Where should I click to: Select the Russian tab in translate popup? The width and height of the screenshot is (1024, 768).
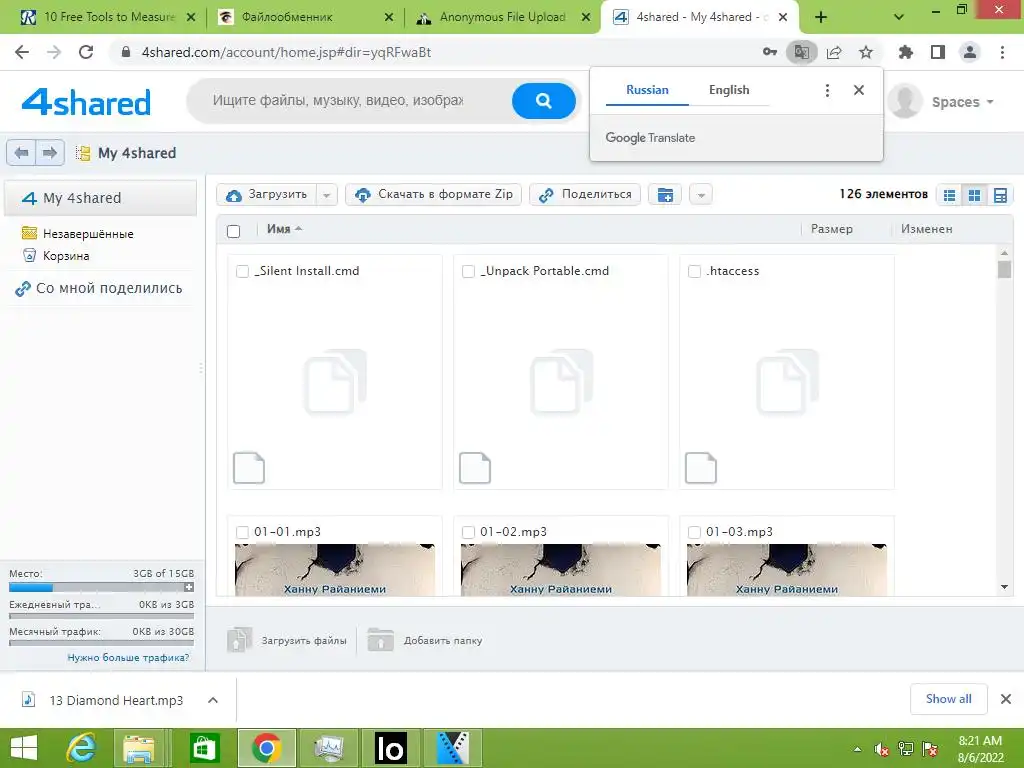(x=647, y=90)
